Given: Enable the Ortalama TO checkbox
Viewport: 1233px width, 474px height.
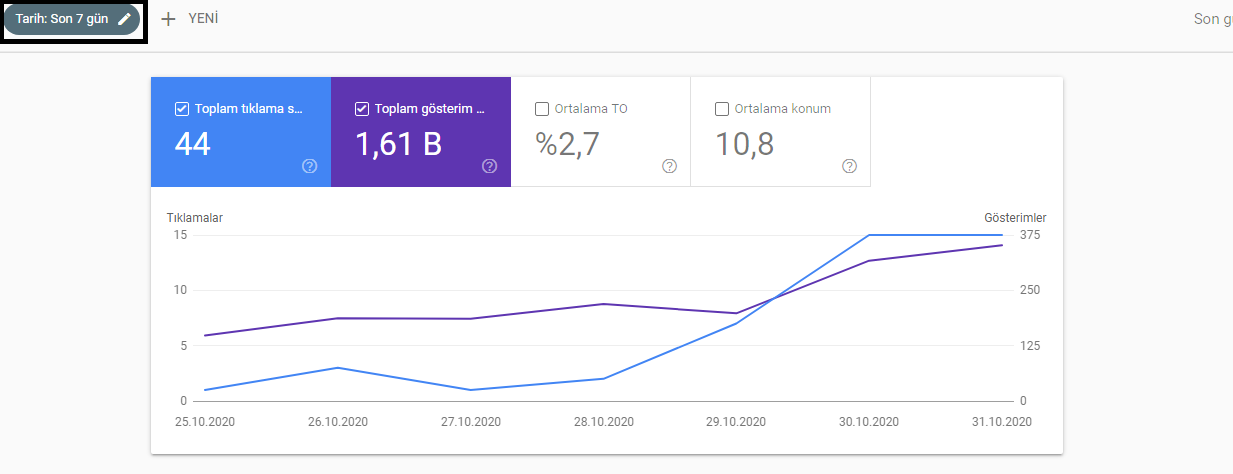Looking at the screenshot, I should [542, 109].
